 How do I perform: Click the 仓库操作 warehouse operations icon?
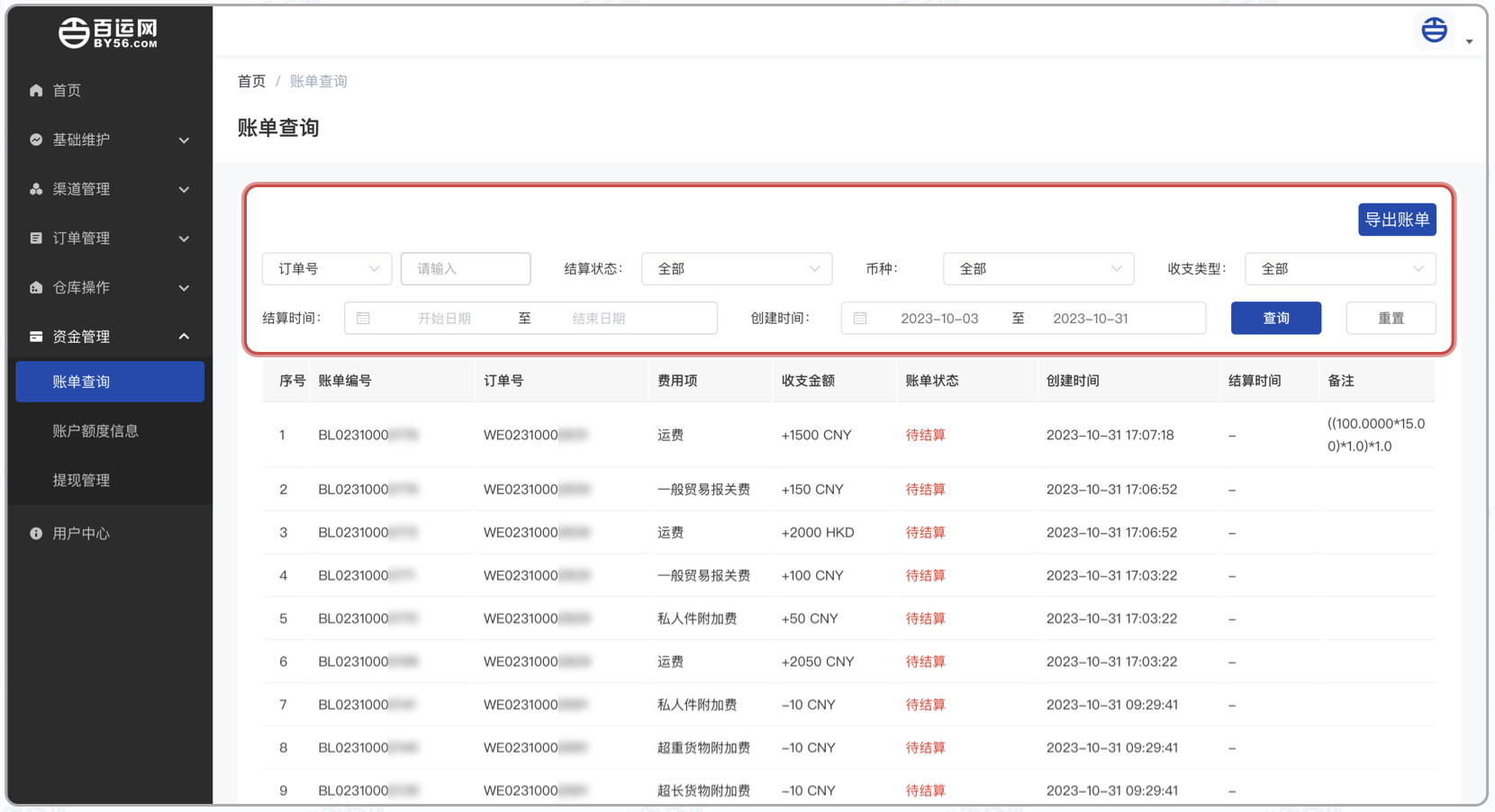[35, 287]
